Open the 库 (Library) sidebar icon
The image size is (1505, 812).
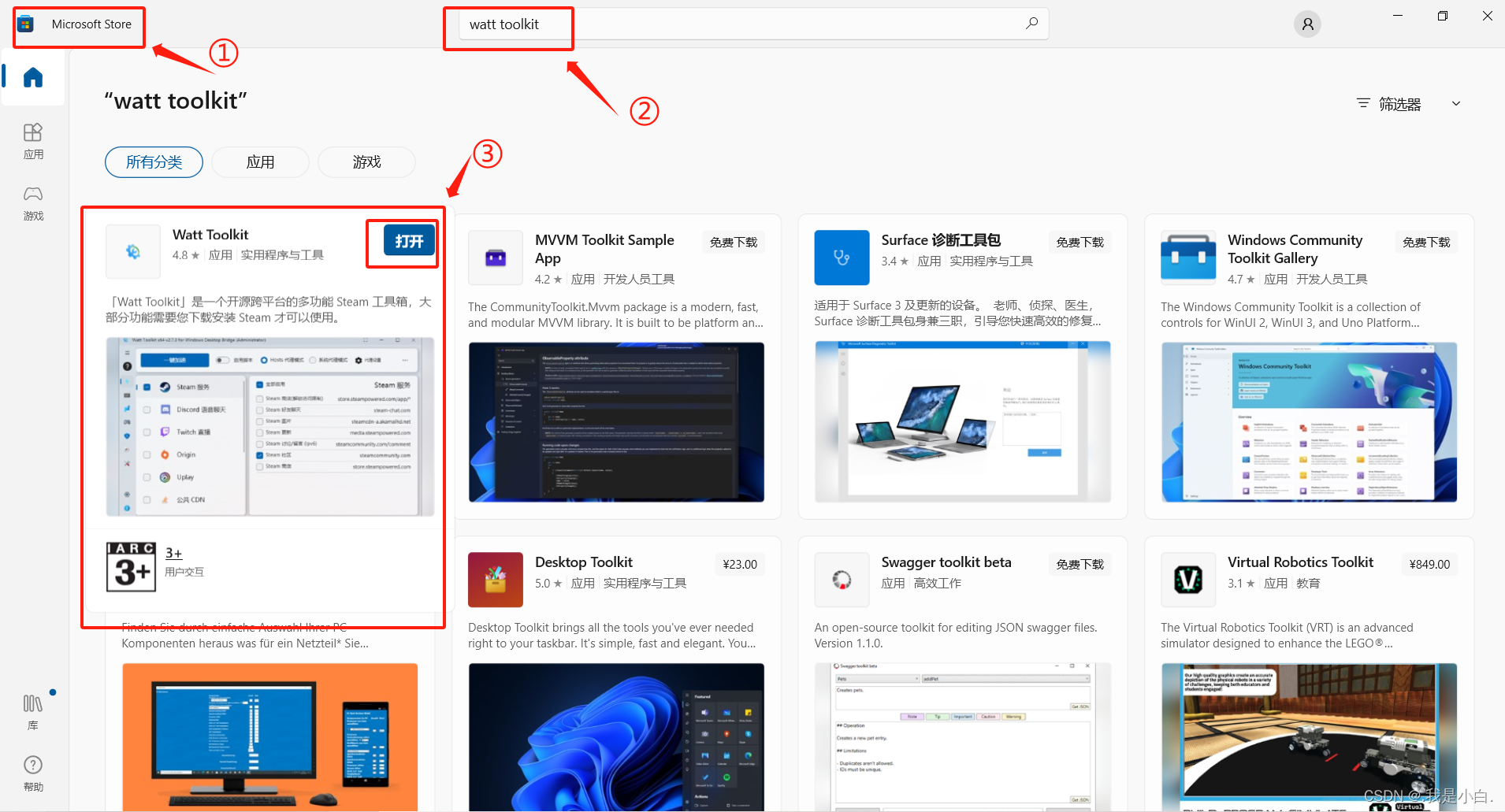coord(33,712)
